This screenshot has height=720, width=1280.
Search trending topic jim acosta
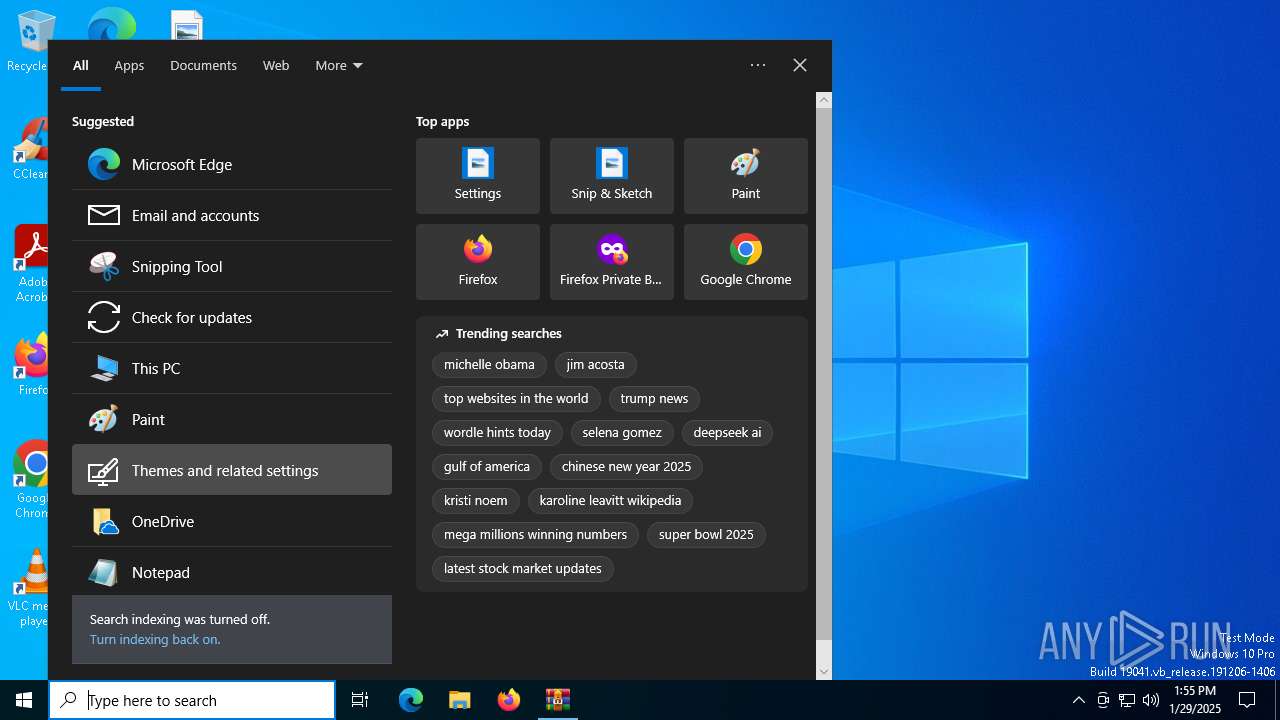595,365
